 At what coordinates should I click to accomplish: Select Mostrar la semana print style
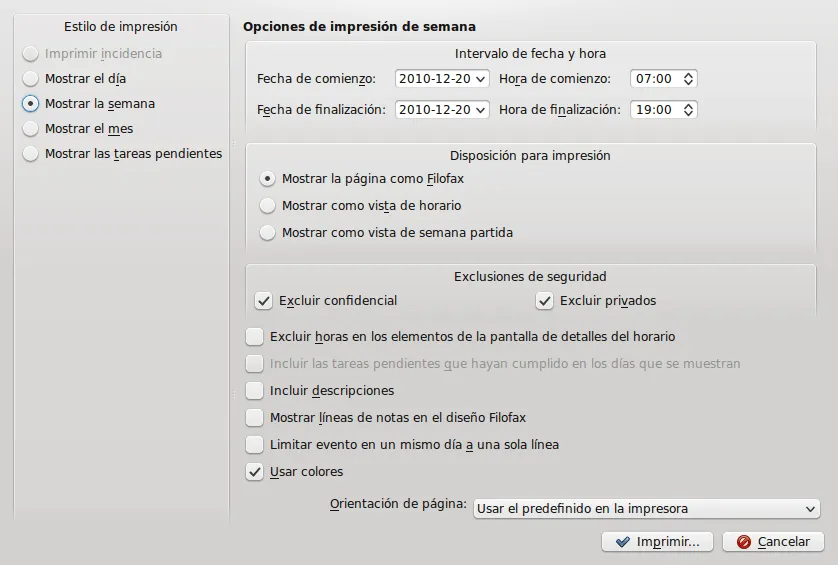tap(30, 104)
